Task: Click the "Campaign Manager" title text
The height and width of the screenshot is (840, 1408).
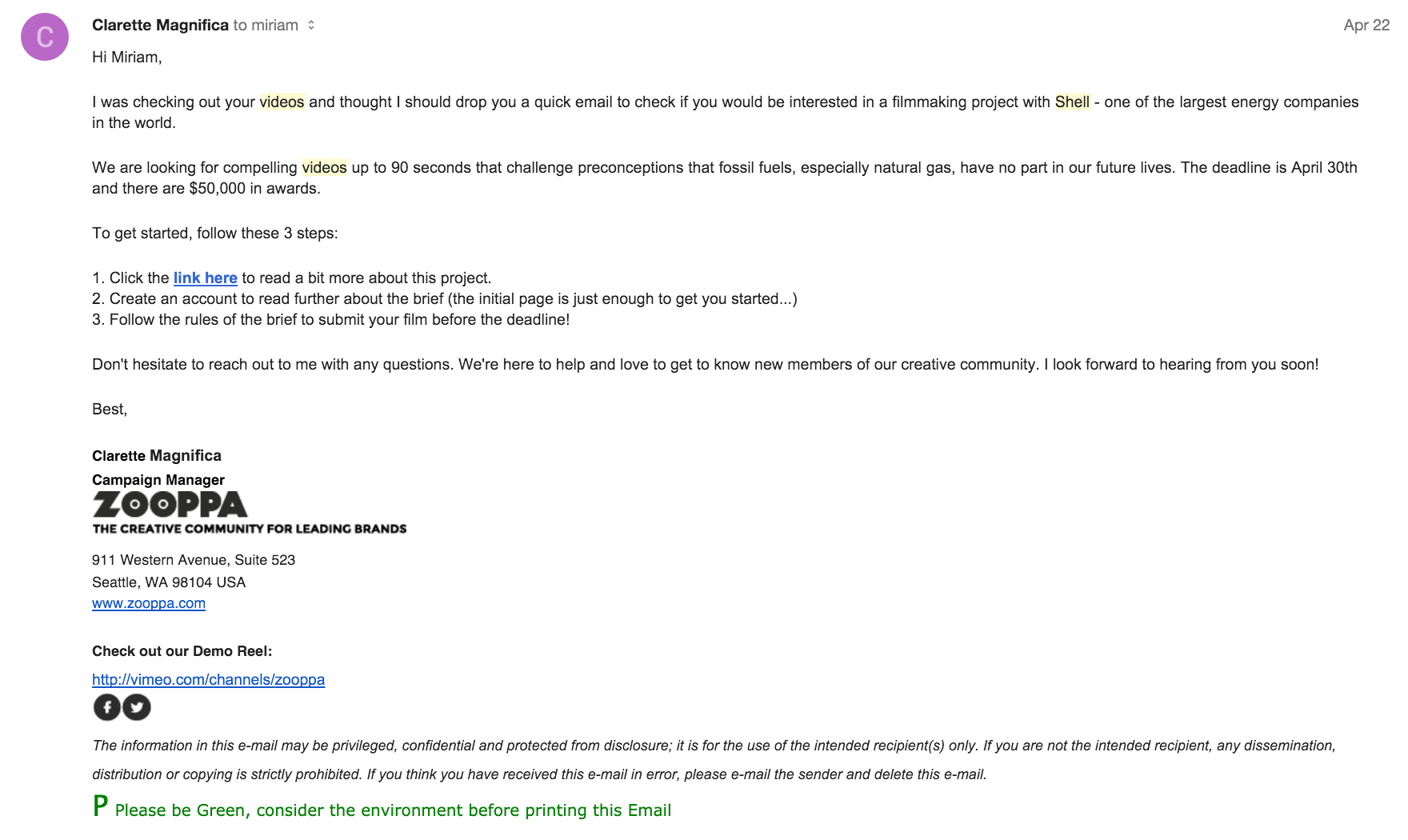Action: coord(158,480)
